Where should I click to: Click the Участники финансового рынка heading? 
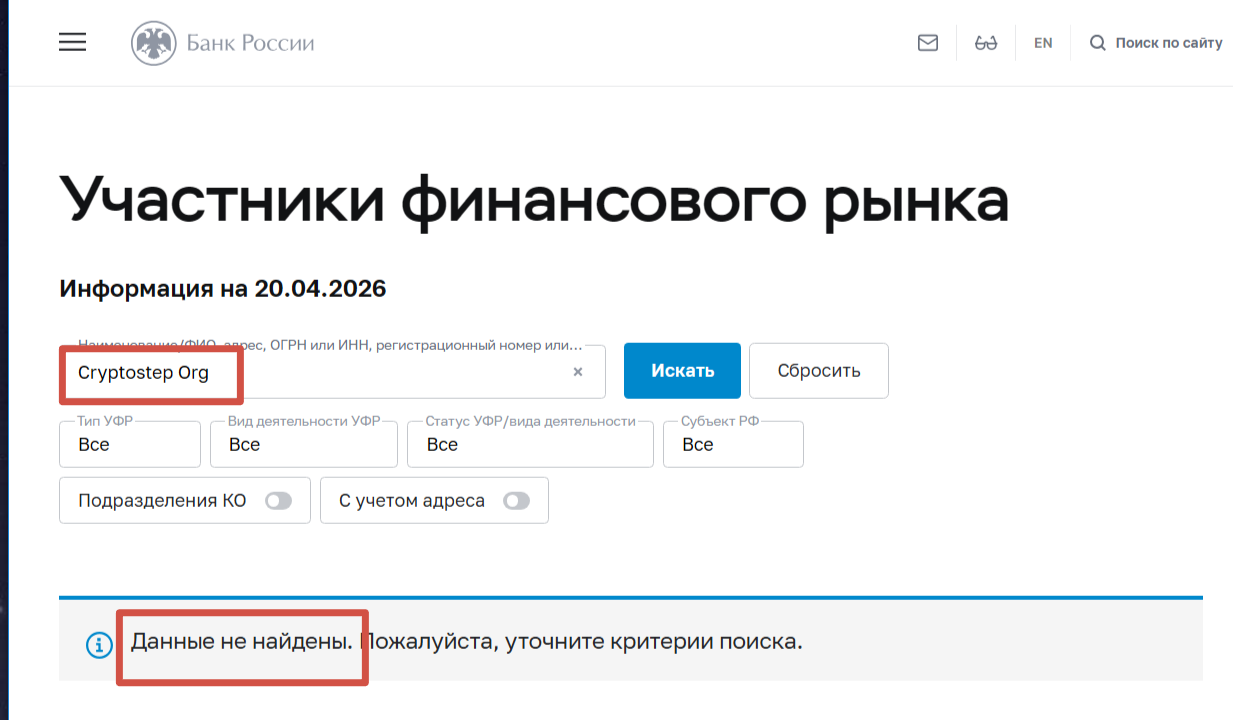tap(534, 200)
